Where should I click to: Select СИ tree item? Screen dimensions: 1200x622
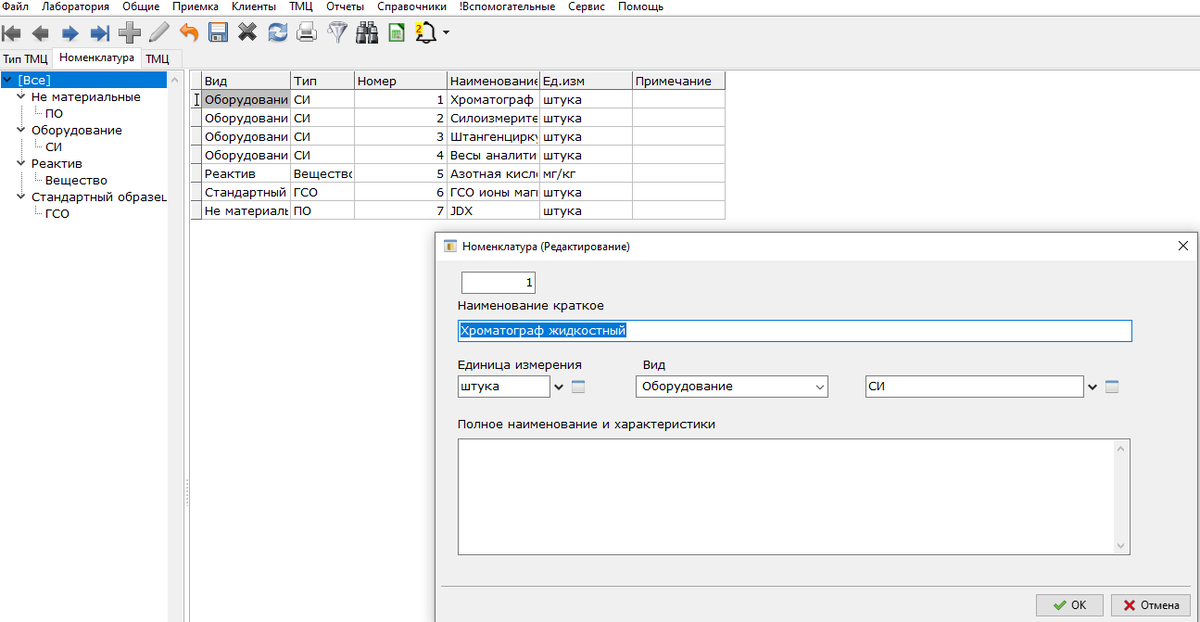point(54,147)
